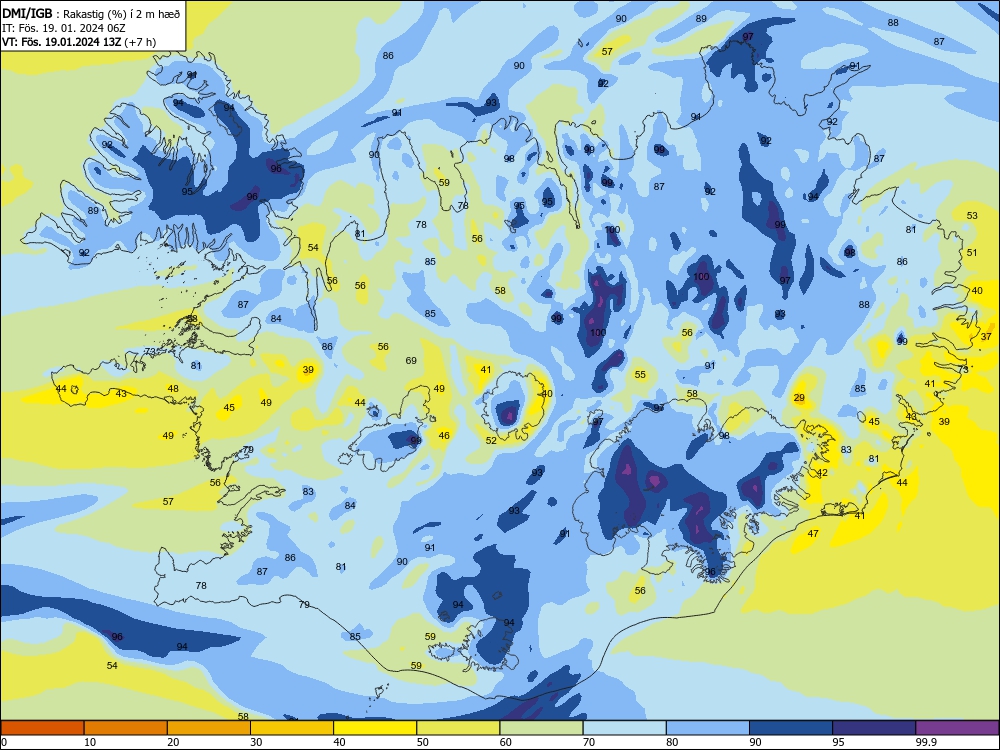Select the legend tick label 0
This screenshot has height=750, width=1000.
click(5, 742)
